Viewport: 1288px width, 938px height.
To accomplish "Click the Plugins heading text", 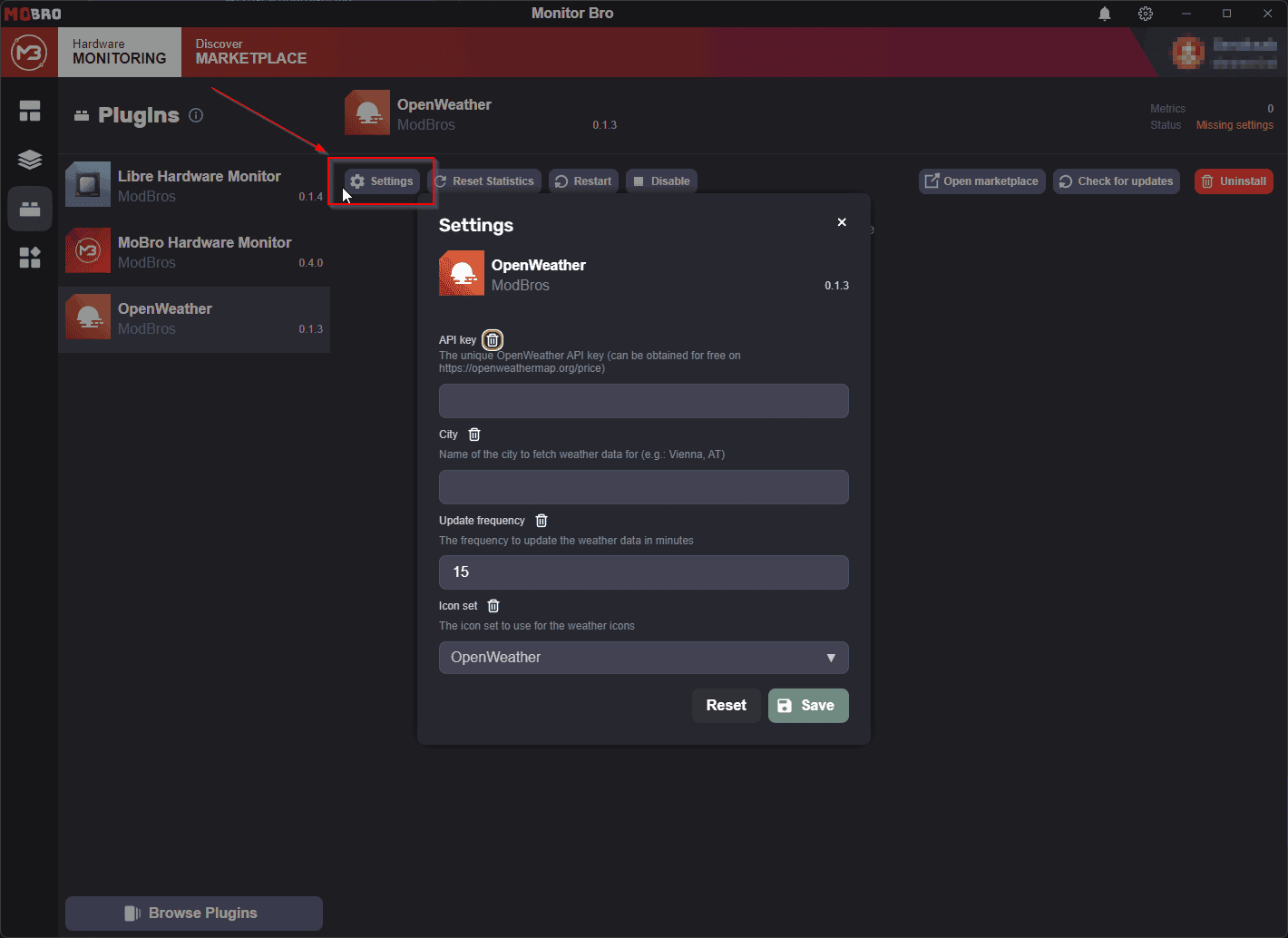I will coord(139,115).
